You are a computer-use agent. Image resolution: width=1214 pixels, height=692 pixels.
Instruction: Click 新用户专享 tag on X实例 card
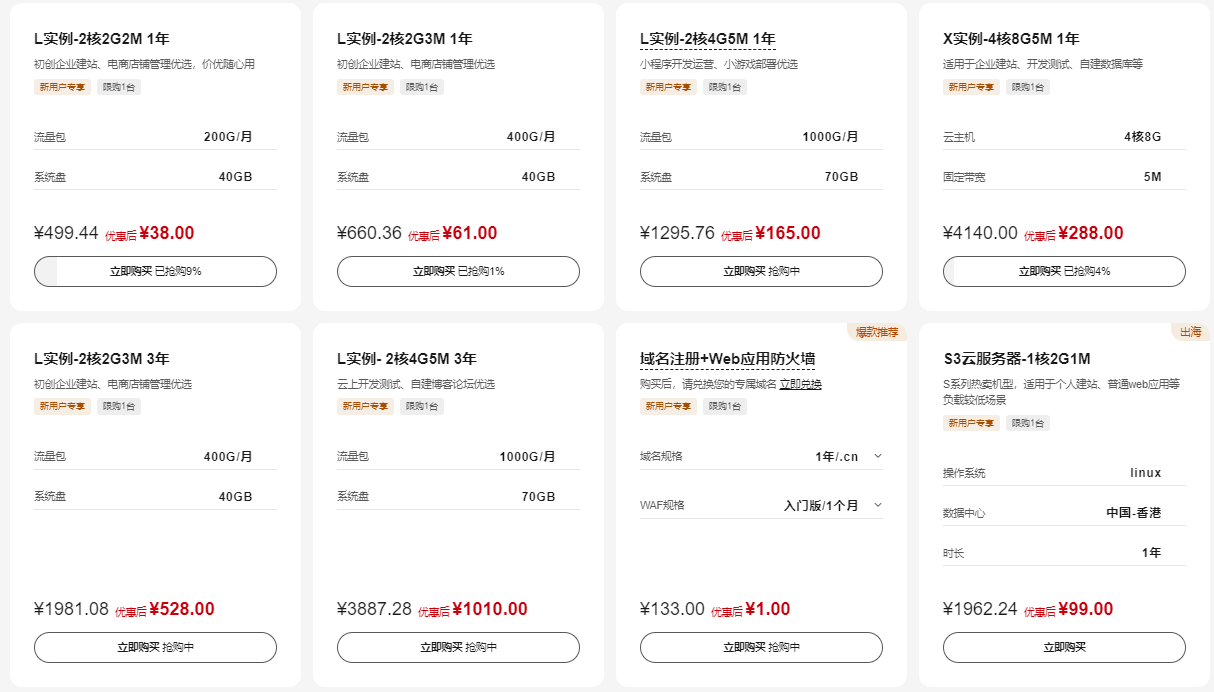coord(969,87)
